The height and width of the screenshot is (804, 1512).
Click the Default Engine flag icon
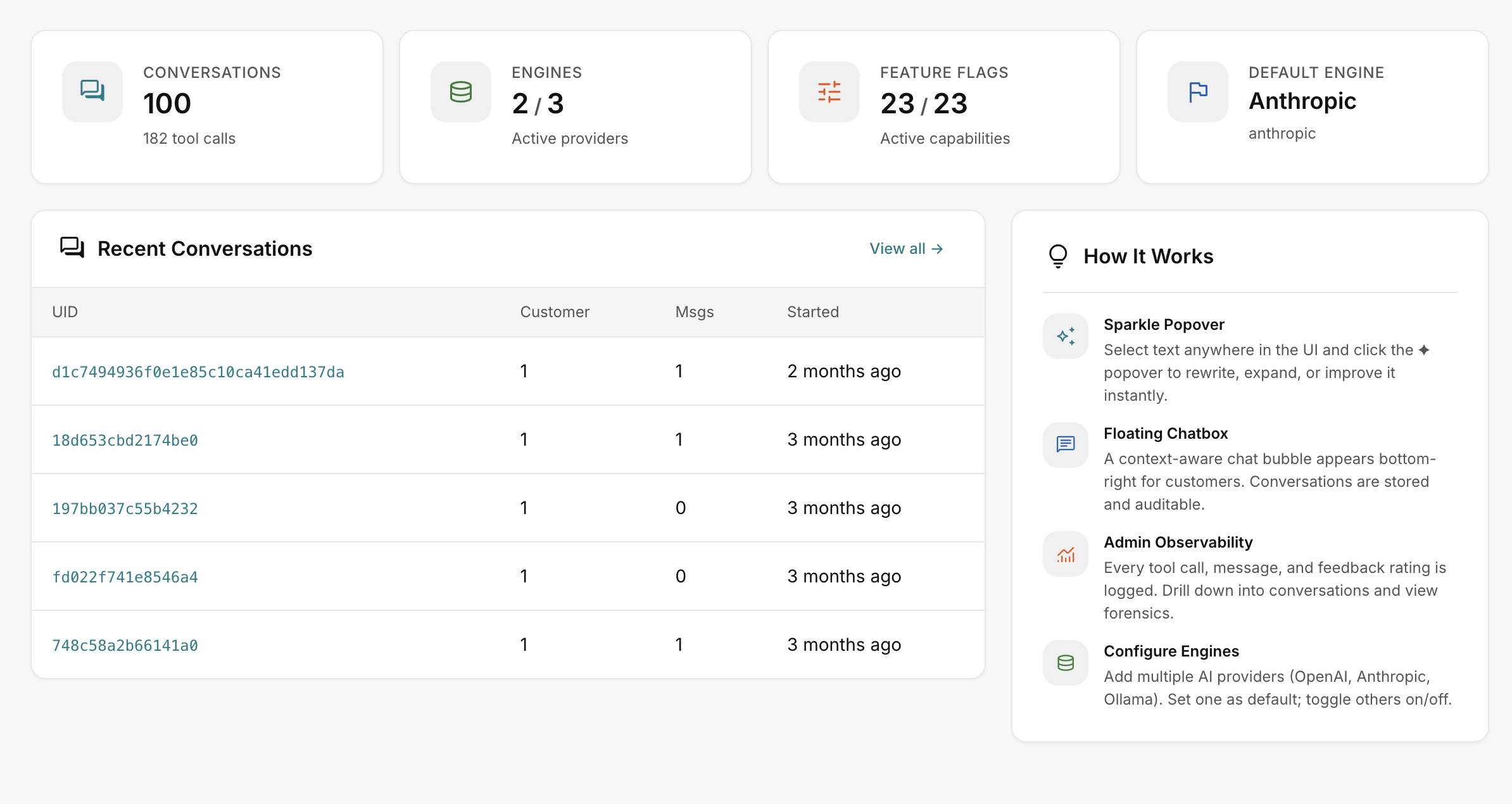point(1198,92)
